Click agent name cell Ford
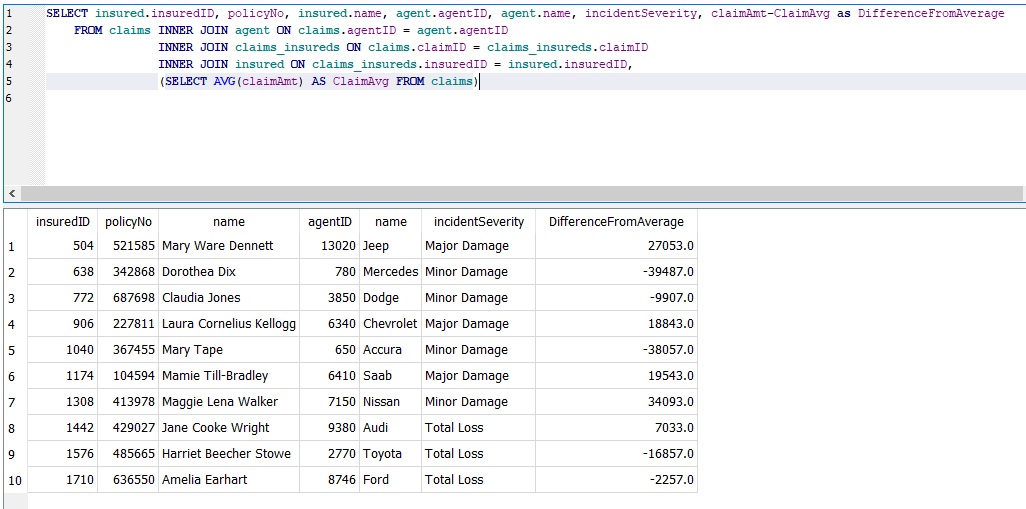This screenshot has width=1026, height=509. [391, 480]
